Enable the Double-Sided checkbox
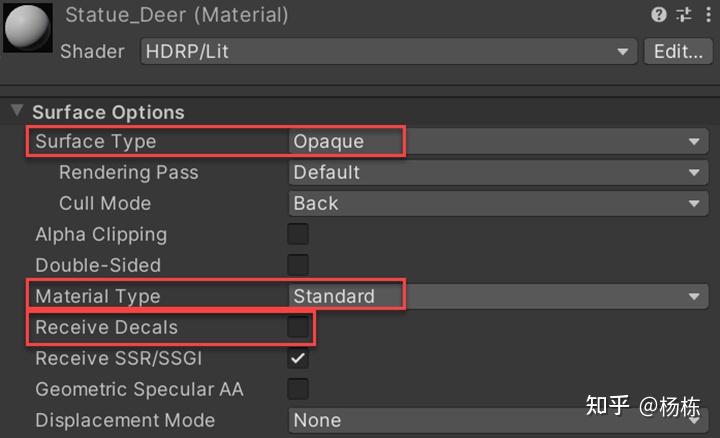 pos(298,266)
